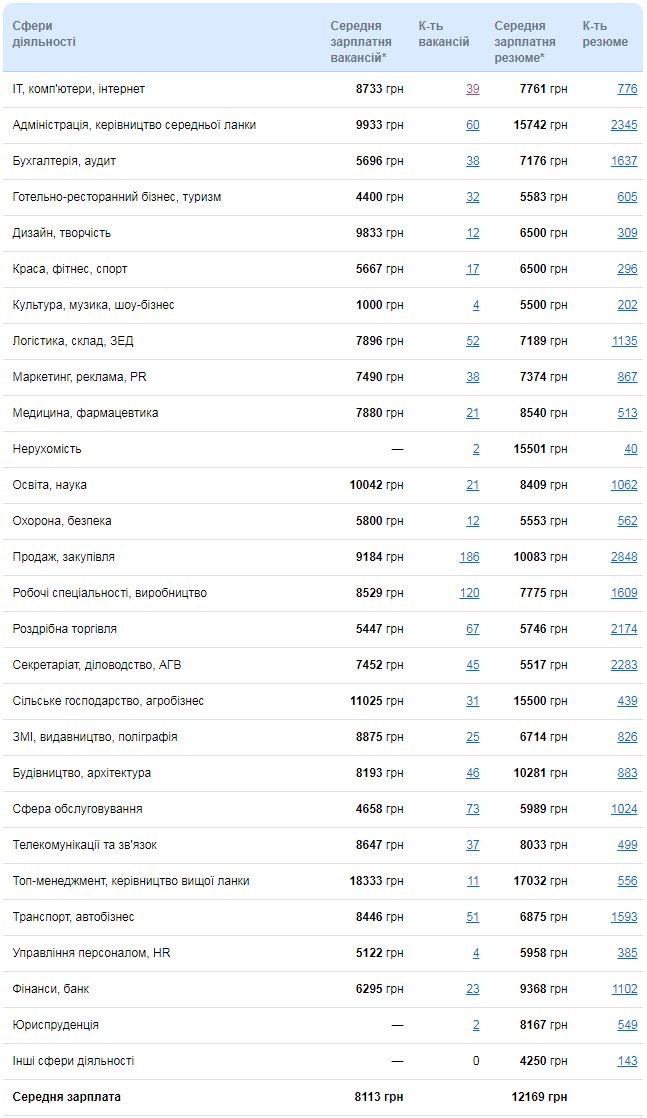The width and height of the screenshot is (647, 1118).
Task: Open 143 resumes for Інші сфери діяльності
Action: click(x=628, y=1061)
